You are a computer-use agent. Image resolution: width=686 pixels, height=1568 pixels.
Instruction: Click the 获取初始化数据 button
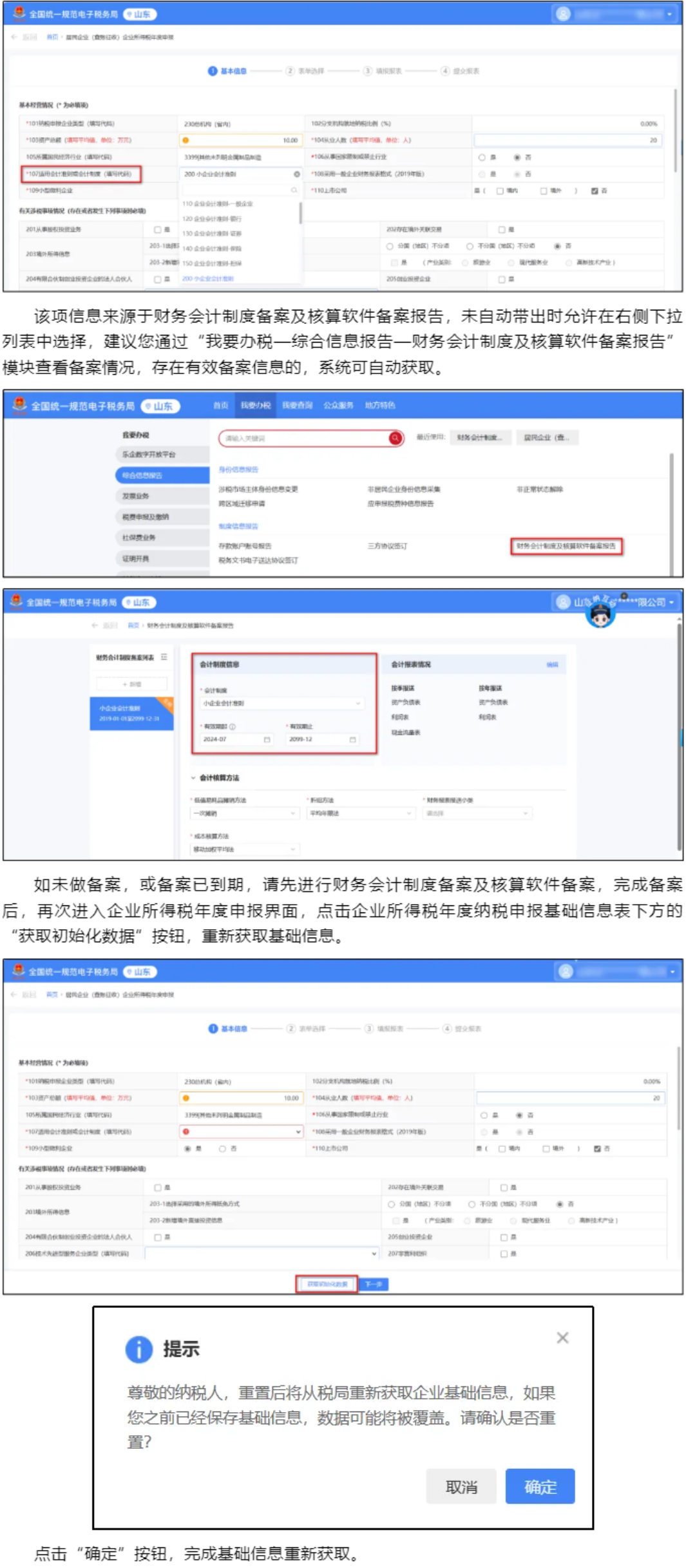[327, 1284]
